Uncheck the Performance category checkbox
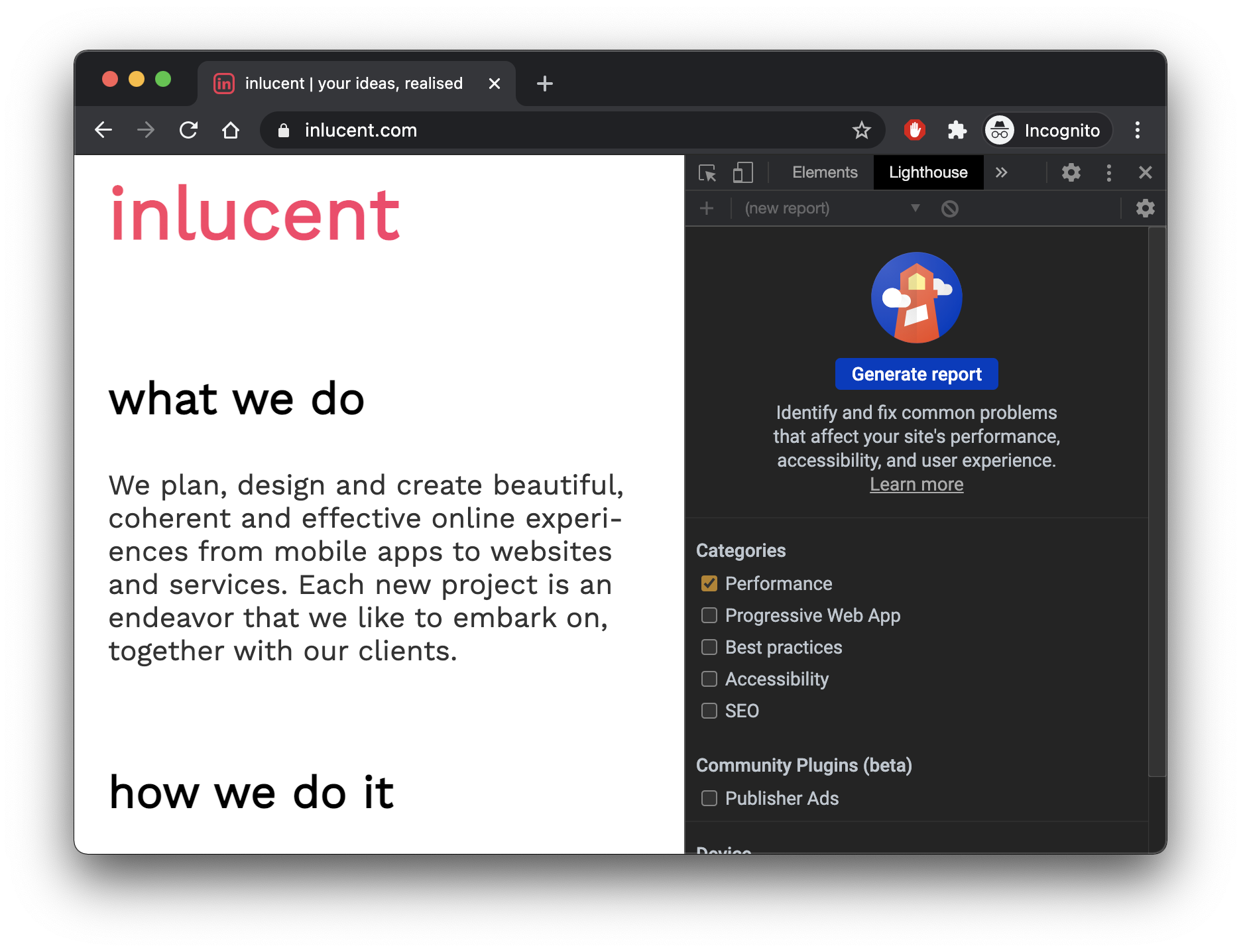 709,583
